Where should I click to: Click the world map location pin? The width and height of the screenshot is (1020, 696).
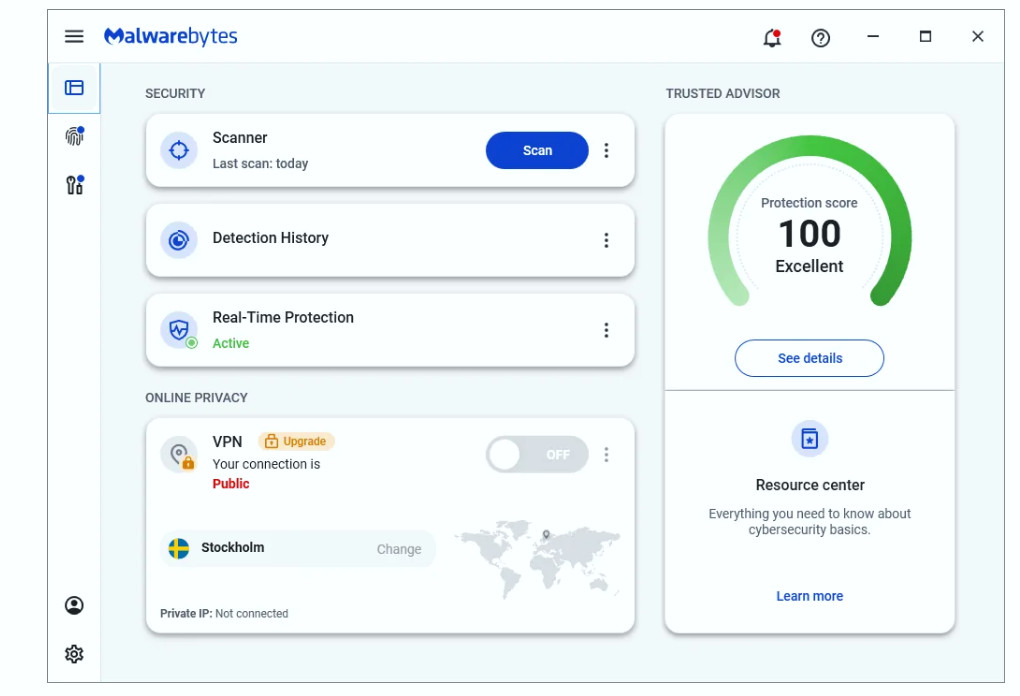546,535
